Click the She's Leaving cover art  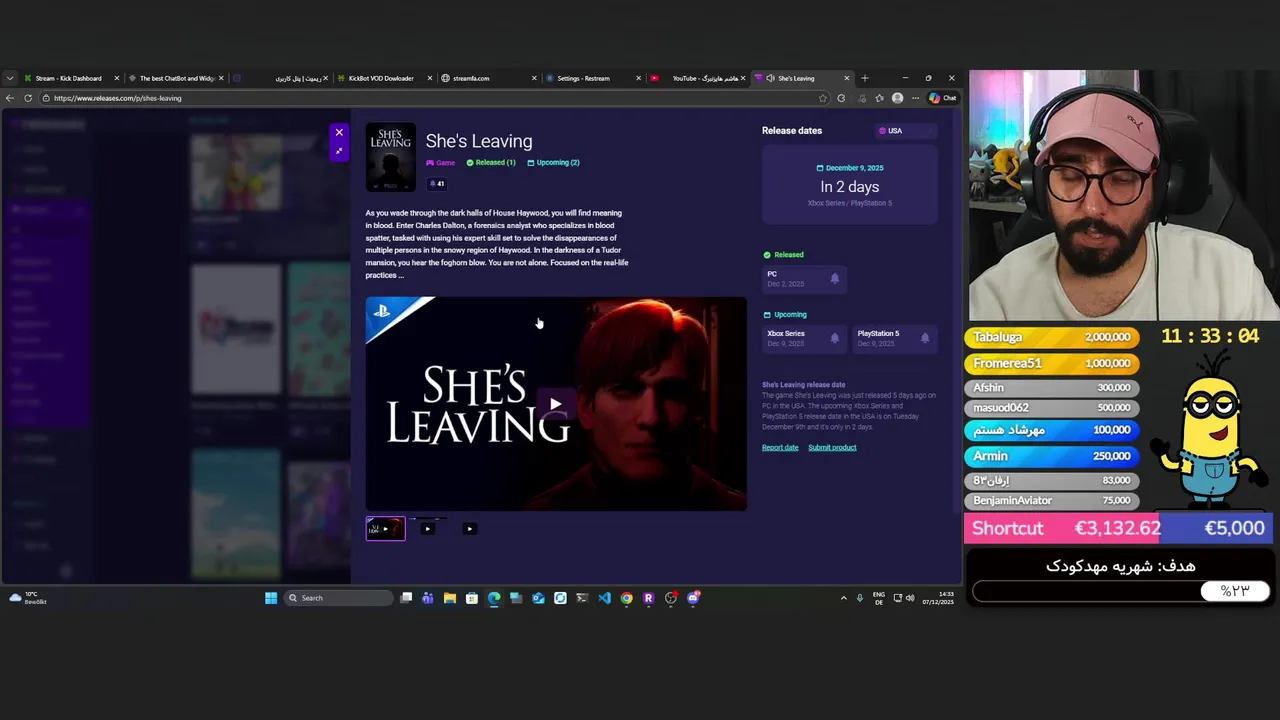point(390,157)
